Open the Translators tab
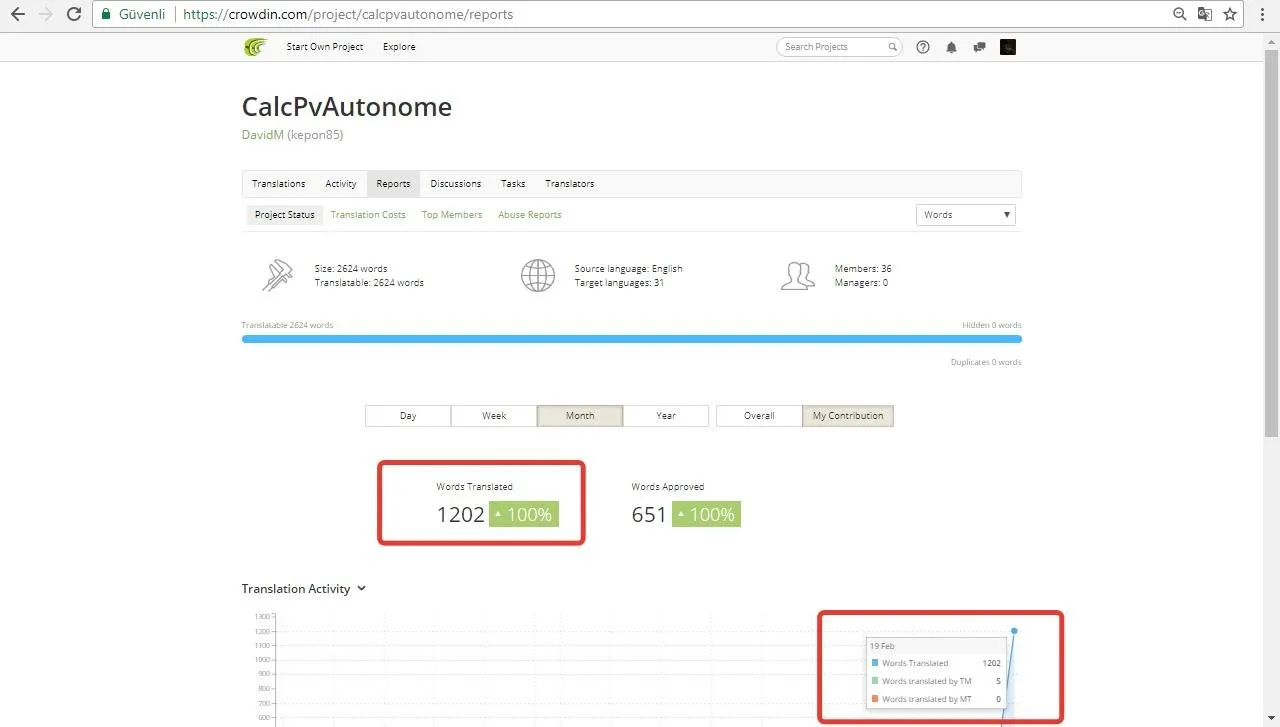 (x=570, y=184)
